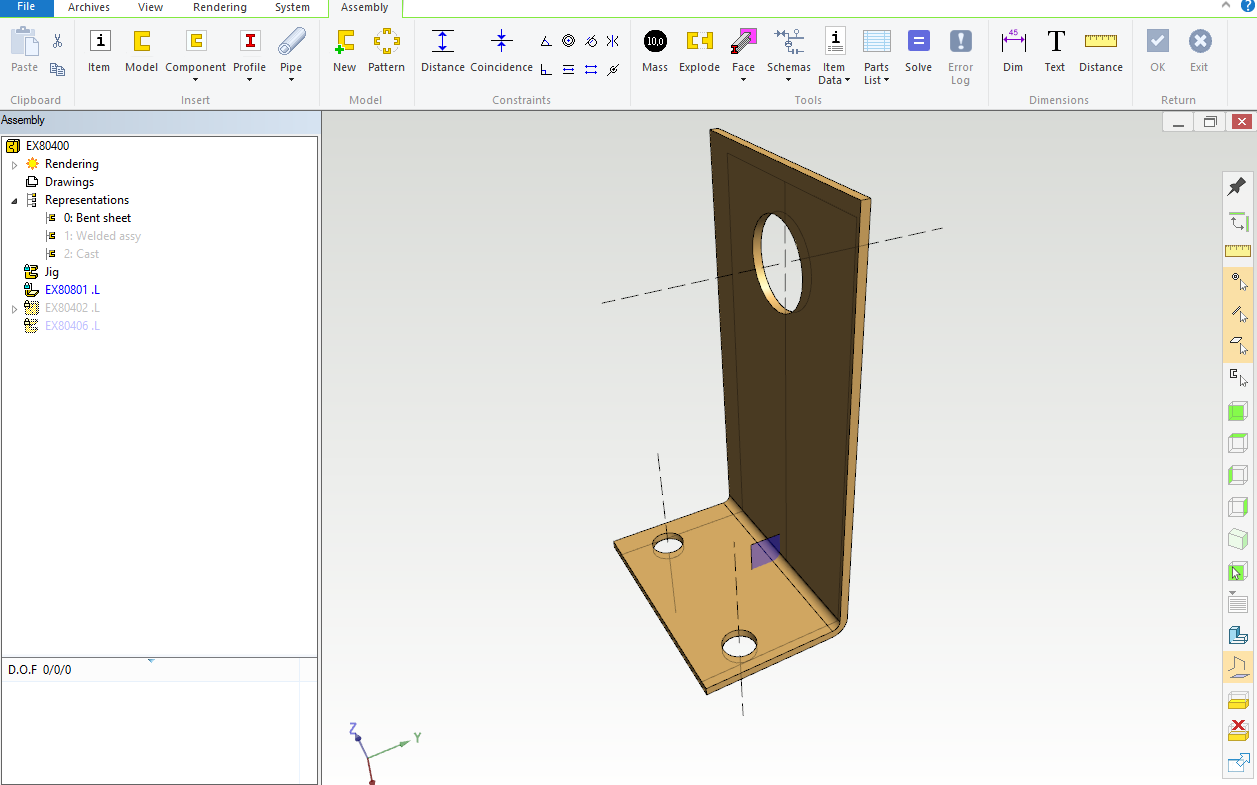
Task: Select the Explode tool in the ribbon
Action: (699, 50)
